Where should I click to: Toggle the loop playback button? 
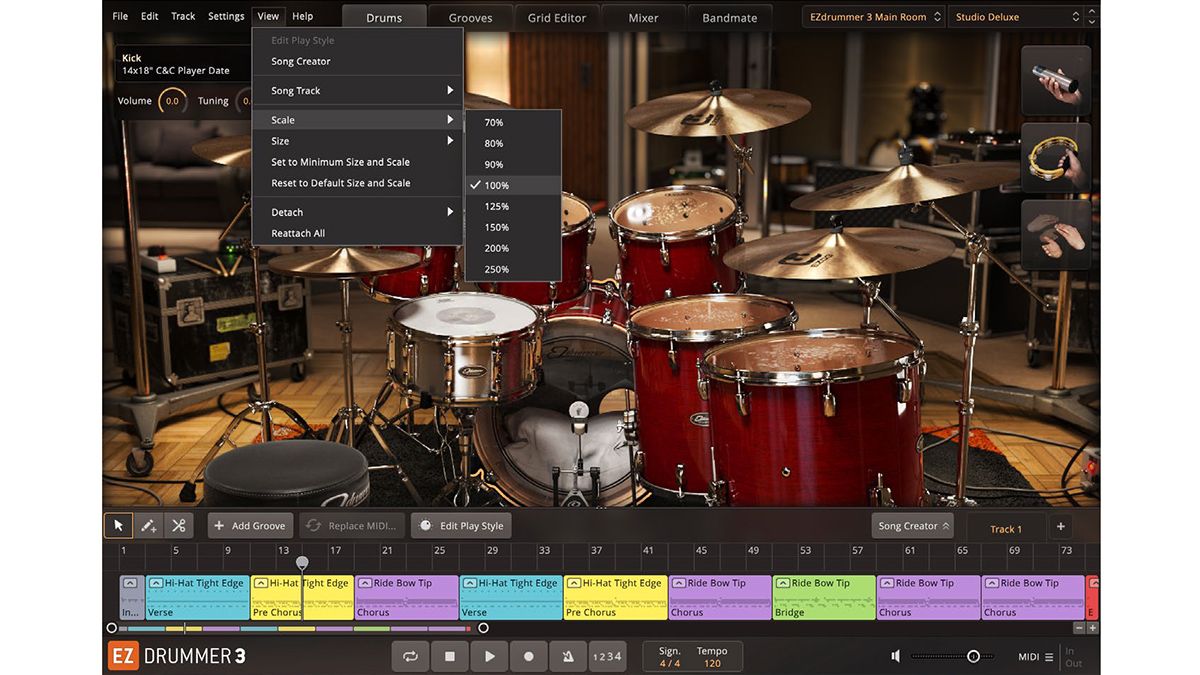(x=410, y=656)
